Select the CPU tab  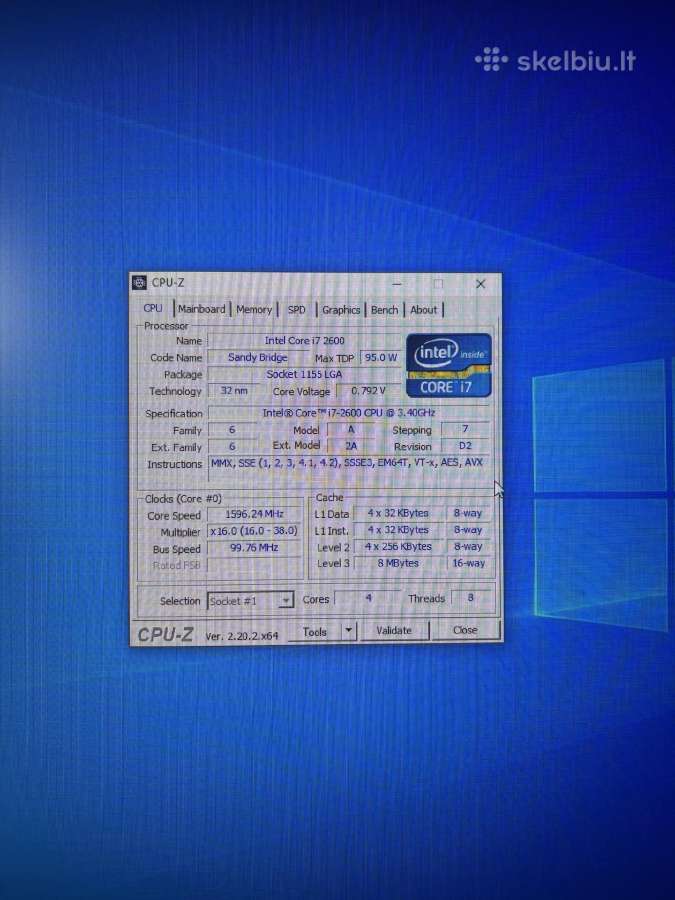153,308
